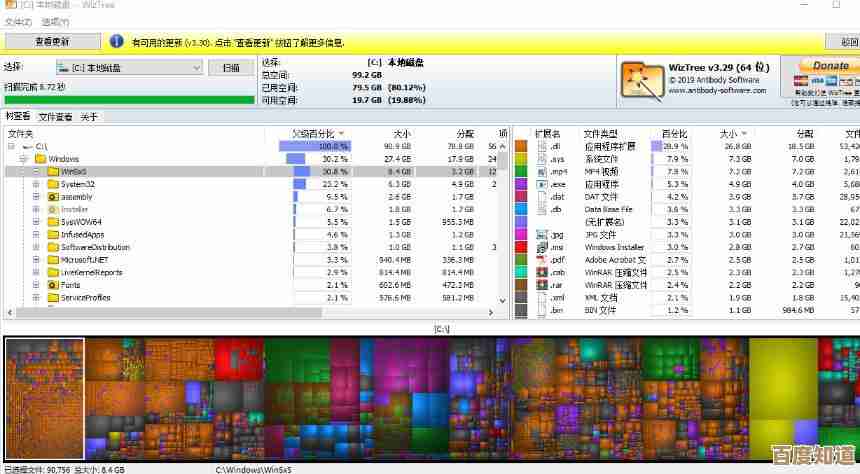Click the .mp4 file type icon
Screen dimensions: 860x474
pos(542,172)
